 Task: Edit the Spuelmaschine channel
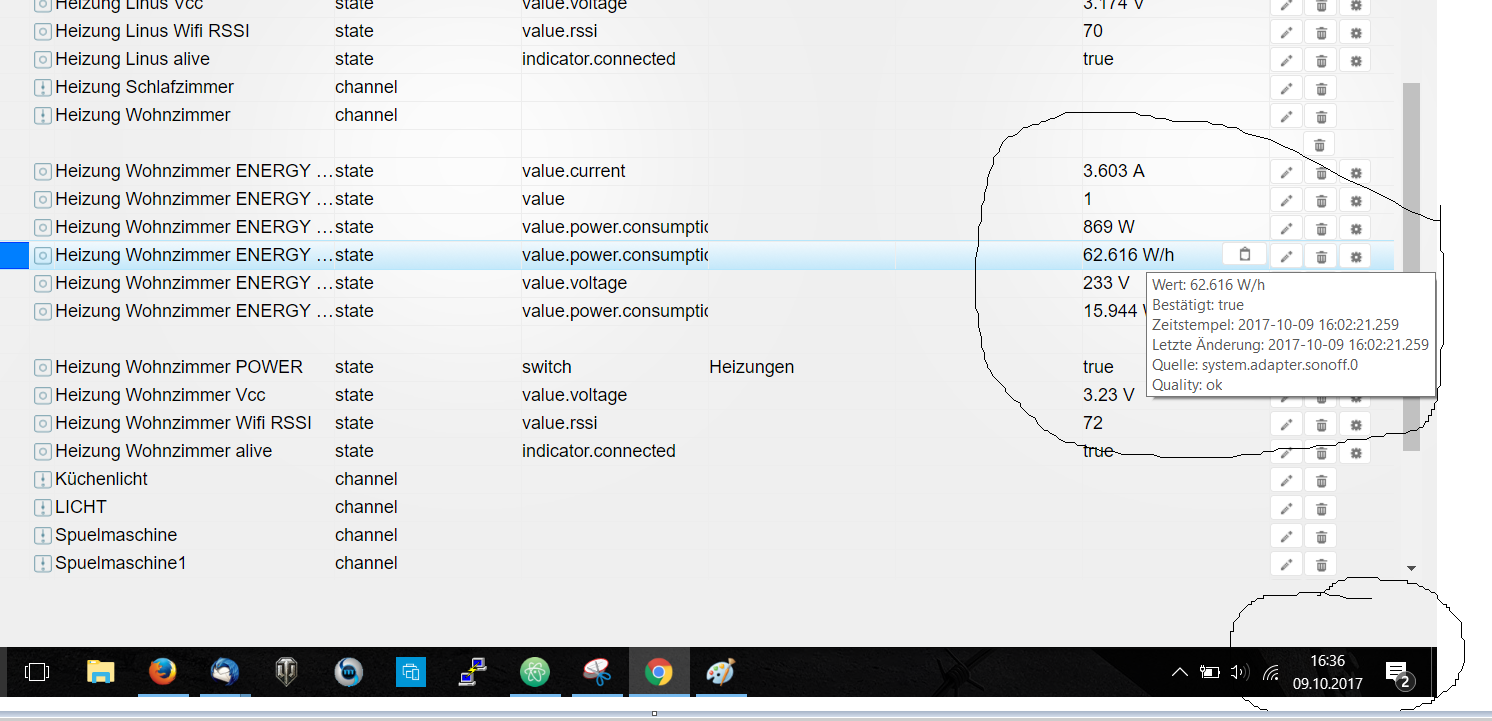(1287, 536)
